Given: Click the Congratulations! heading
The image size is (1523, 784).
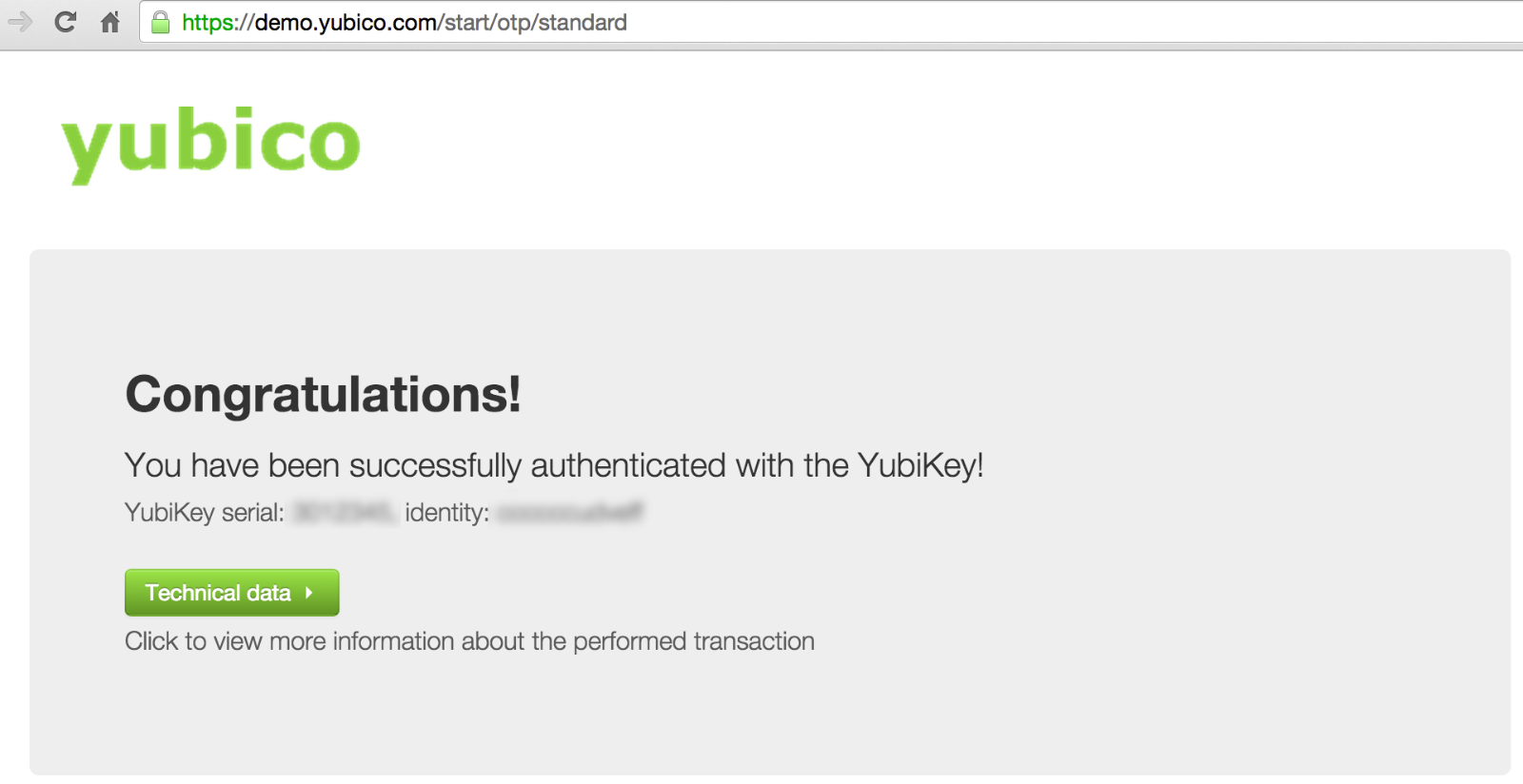Looking at the screenshot, I should point(323,394).
